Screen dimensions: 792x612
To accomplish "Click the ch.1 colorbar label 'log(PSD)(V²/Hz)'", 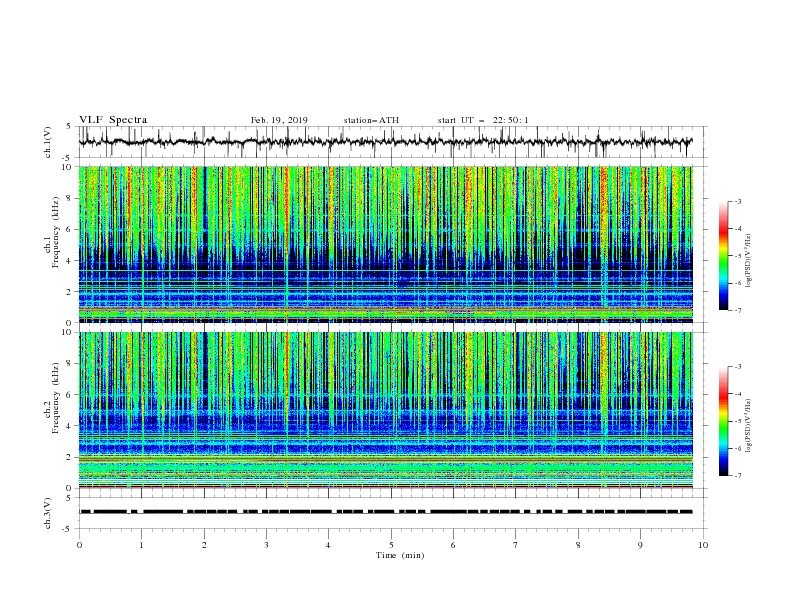I will coord(749,261).
